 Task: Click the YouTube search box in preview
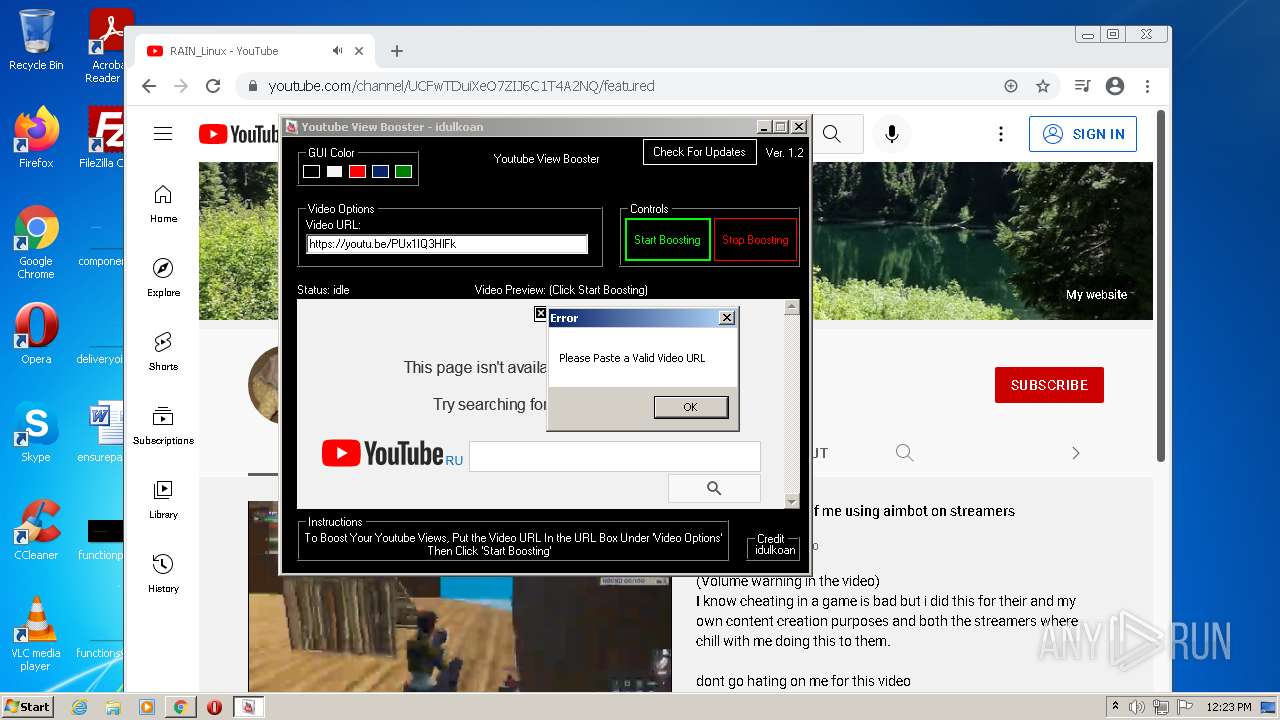pyautogui.click(x=614, y=456)
